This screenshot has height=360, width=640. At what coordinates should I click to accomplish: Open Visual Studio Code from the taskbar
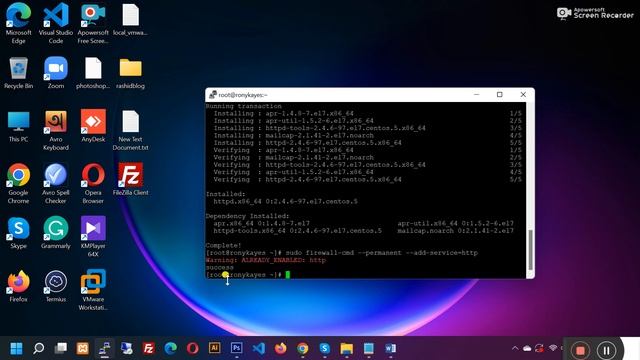(259, 349)
